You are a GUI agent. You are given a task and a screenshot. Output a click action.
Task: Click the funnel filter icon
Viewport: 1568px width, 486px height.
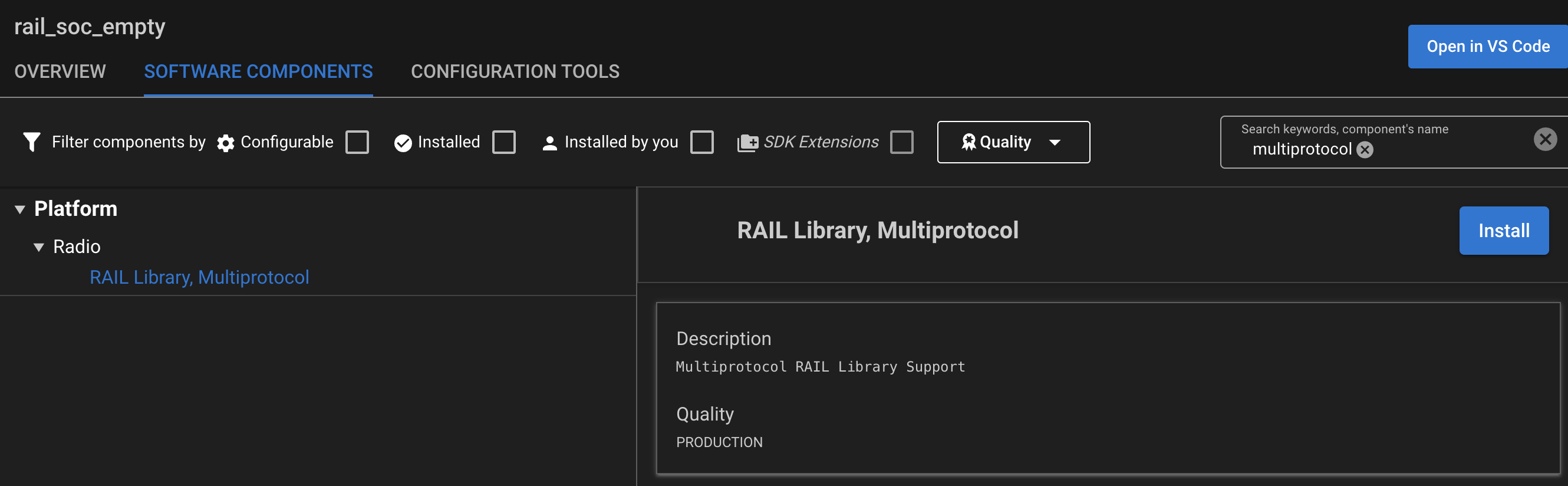[x=32, y=142]
